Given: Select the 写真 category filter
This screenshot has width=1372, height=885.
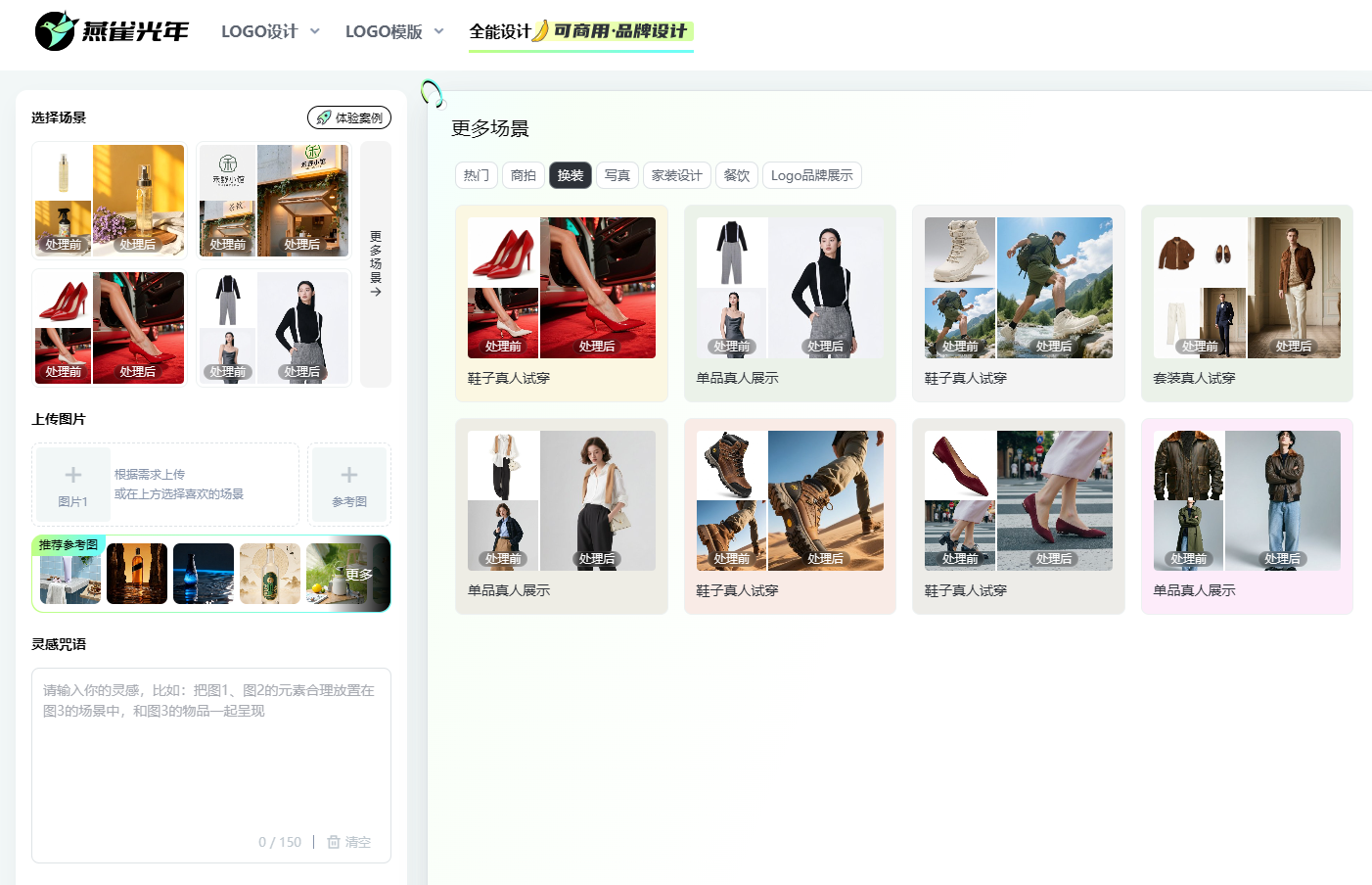Looking at the screenshot, I should pos(617,175).
